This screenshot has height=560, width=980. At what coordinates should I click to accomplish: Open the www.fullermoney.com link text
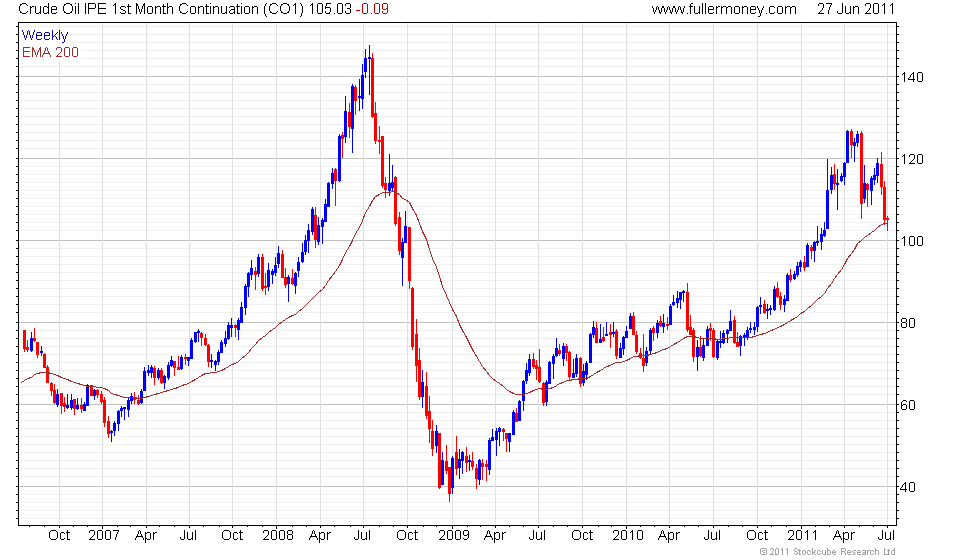(x=724, y=9)
